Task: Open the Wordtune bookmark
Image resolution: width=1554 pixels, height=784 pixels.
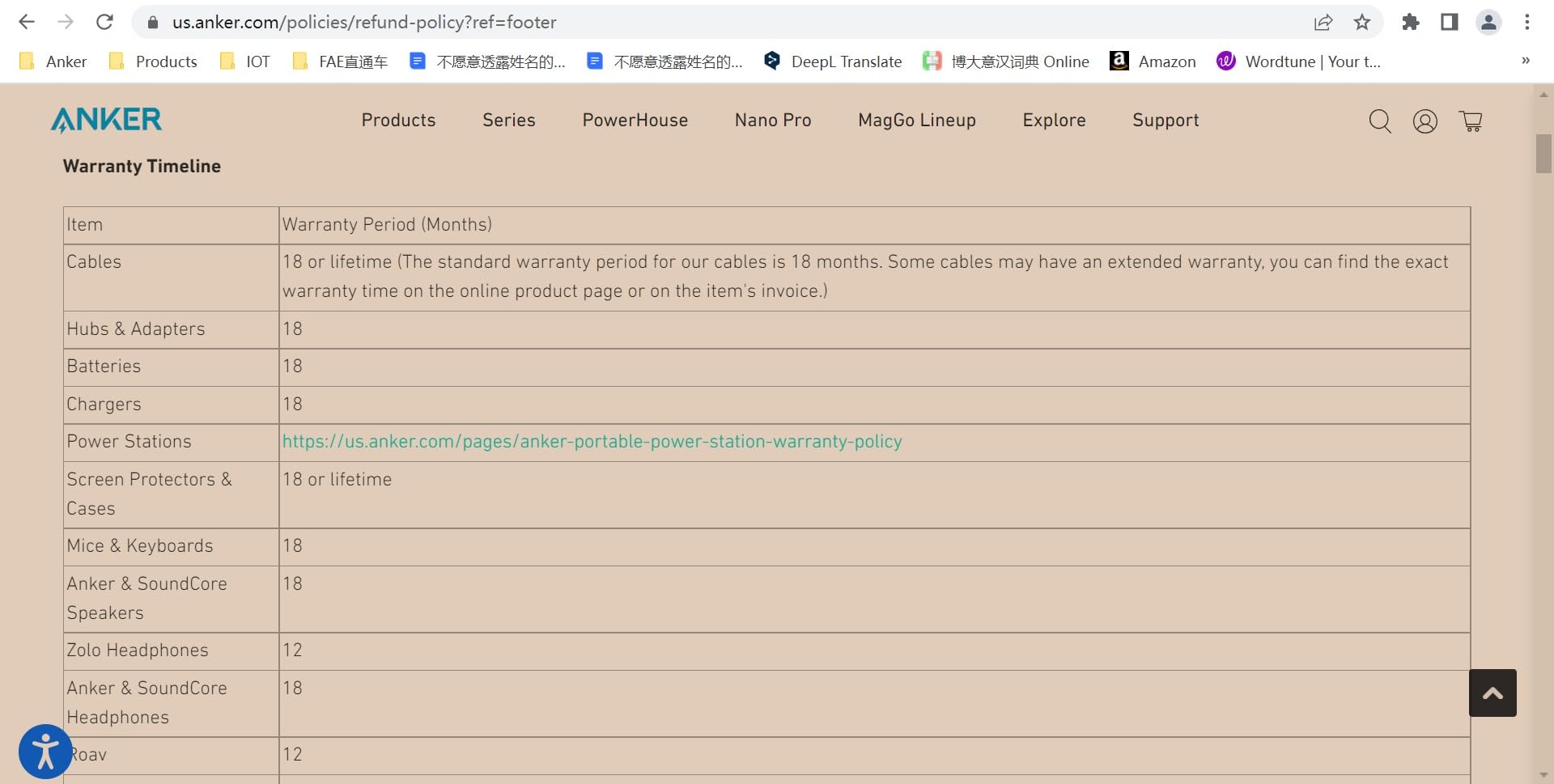Action: pyautogui.click(x=1299, y=61)
